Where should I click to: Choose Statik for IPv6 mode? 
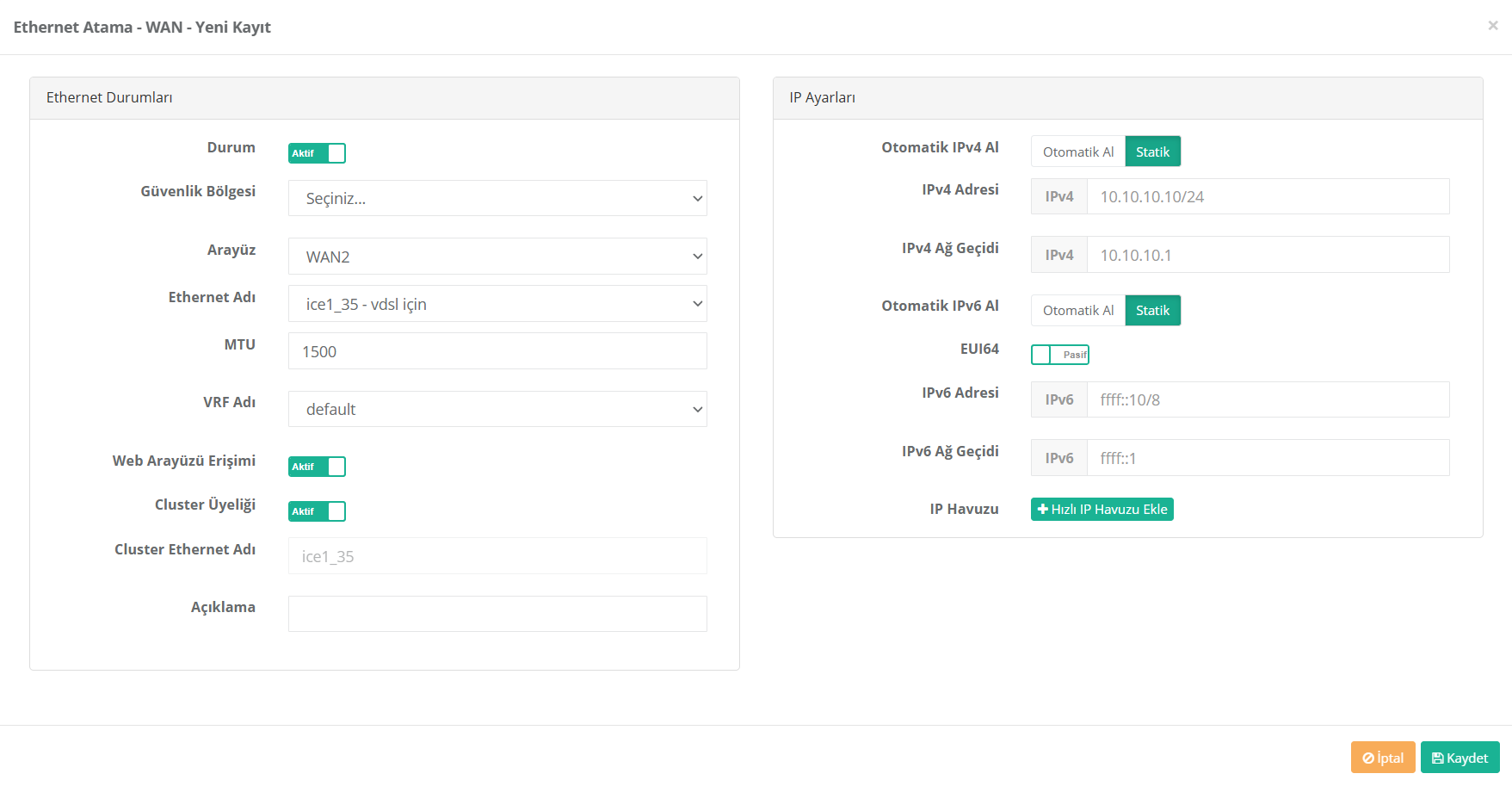(x=1152, y=311)
